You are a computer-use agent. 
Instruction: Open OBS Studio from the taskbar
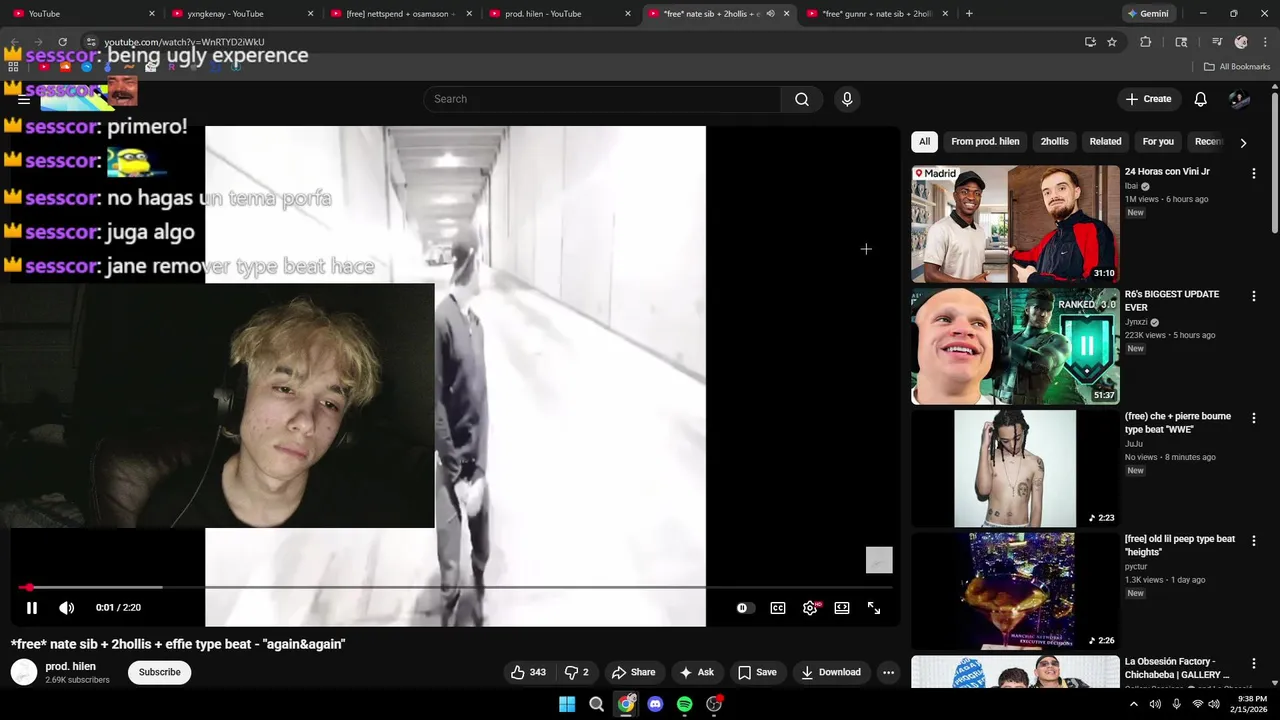(x=714, y=704)
